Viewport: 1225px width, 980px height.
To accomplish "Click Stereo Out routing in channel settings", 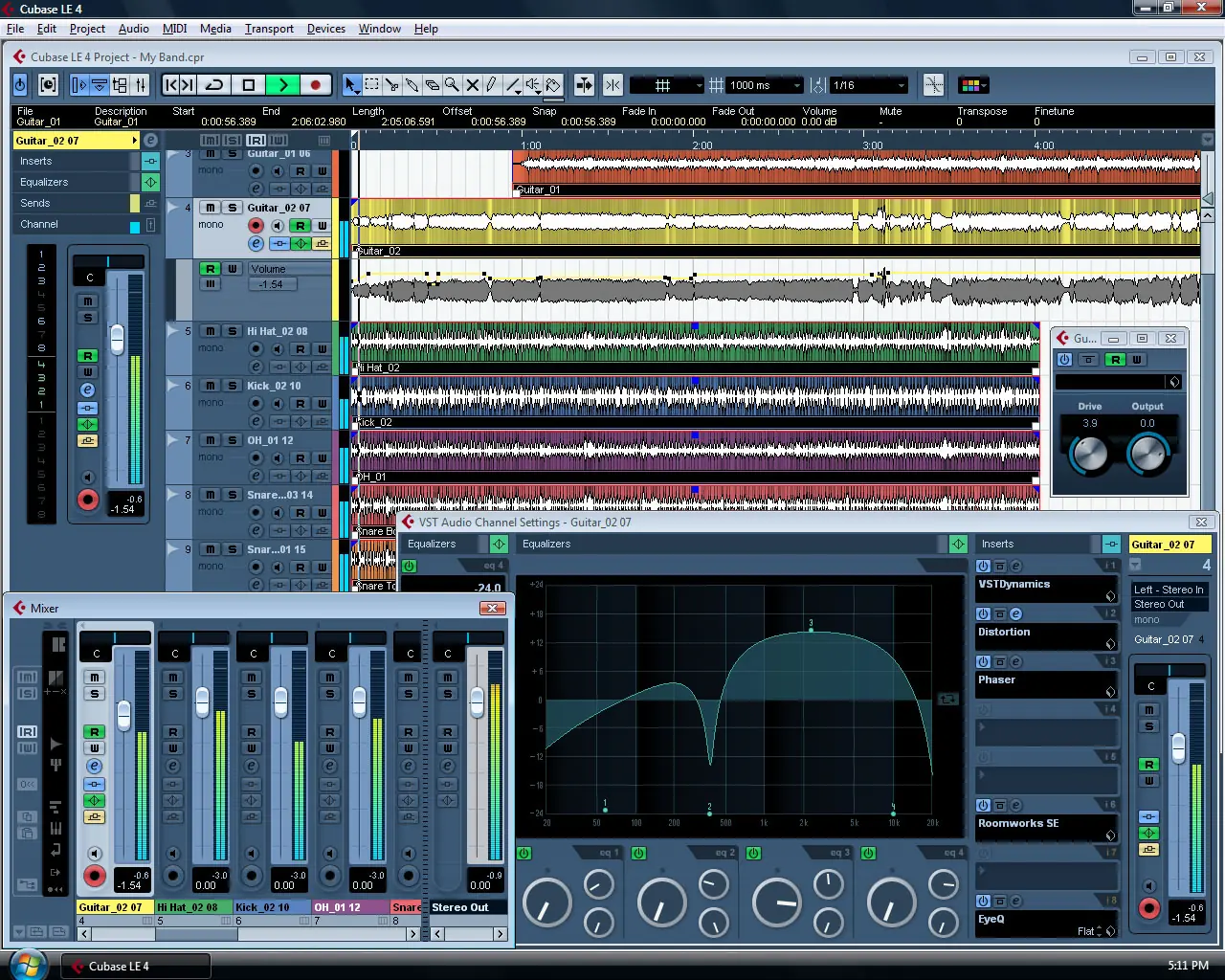I will [1169, 604].
